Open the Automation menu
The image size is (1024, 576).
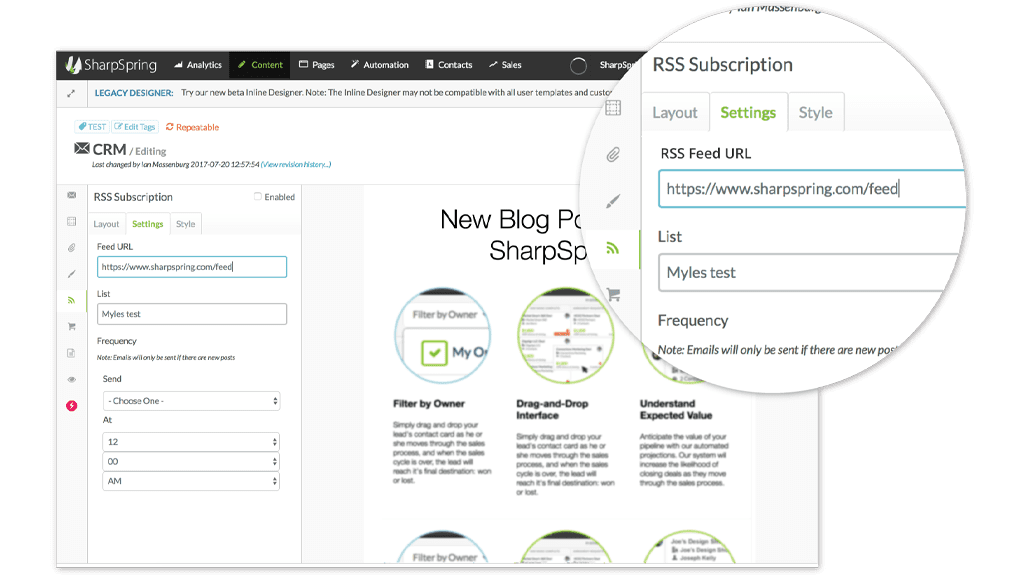pyautogui.click(x=379, y=65)
